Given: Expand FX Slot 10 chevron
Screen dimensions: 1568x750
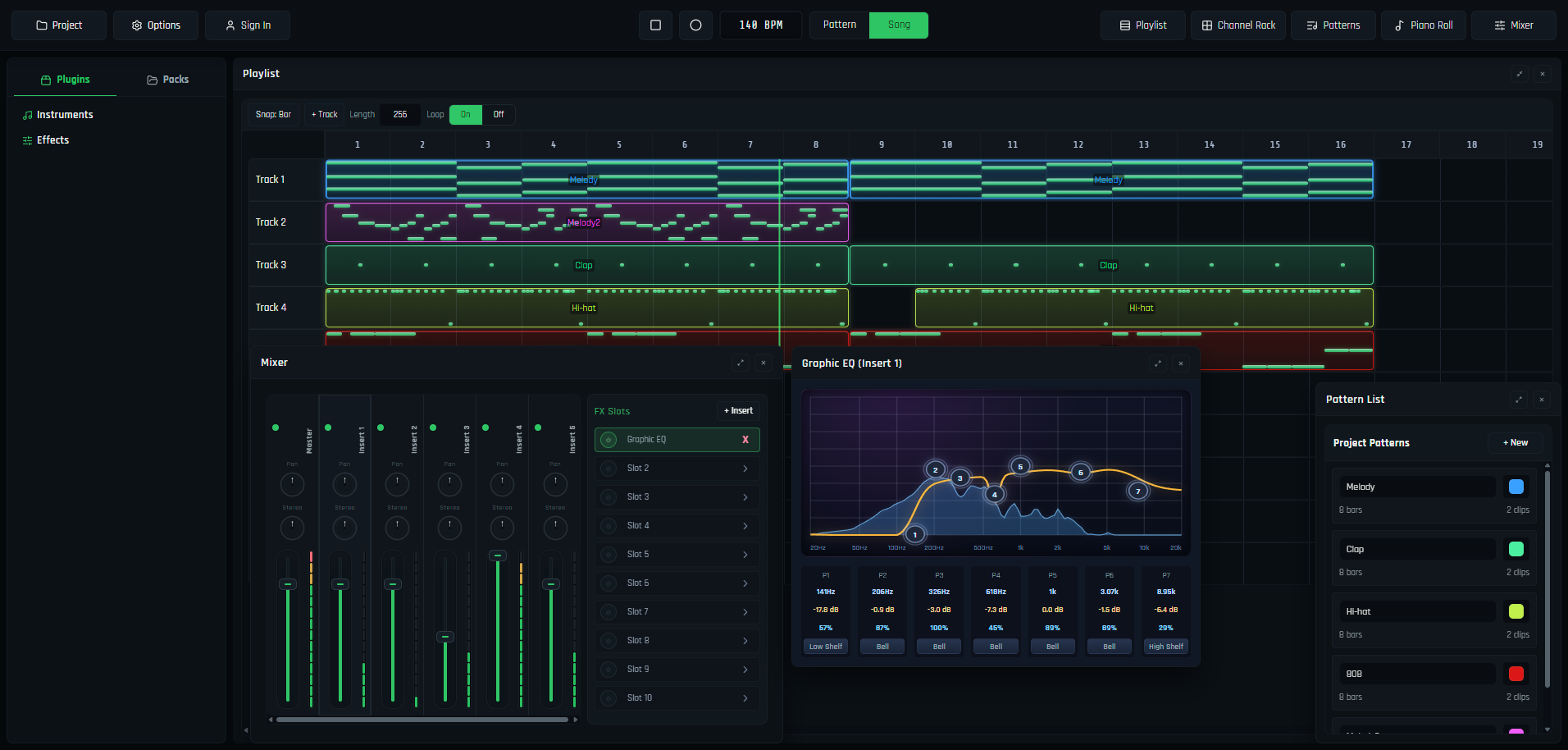Looking at the screenshot, I should (745, 698).
